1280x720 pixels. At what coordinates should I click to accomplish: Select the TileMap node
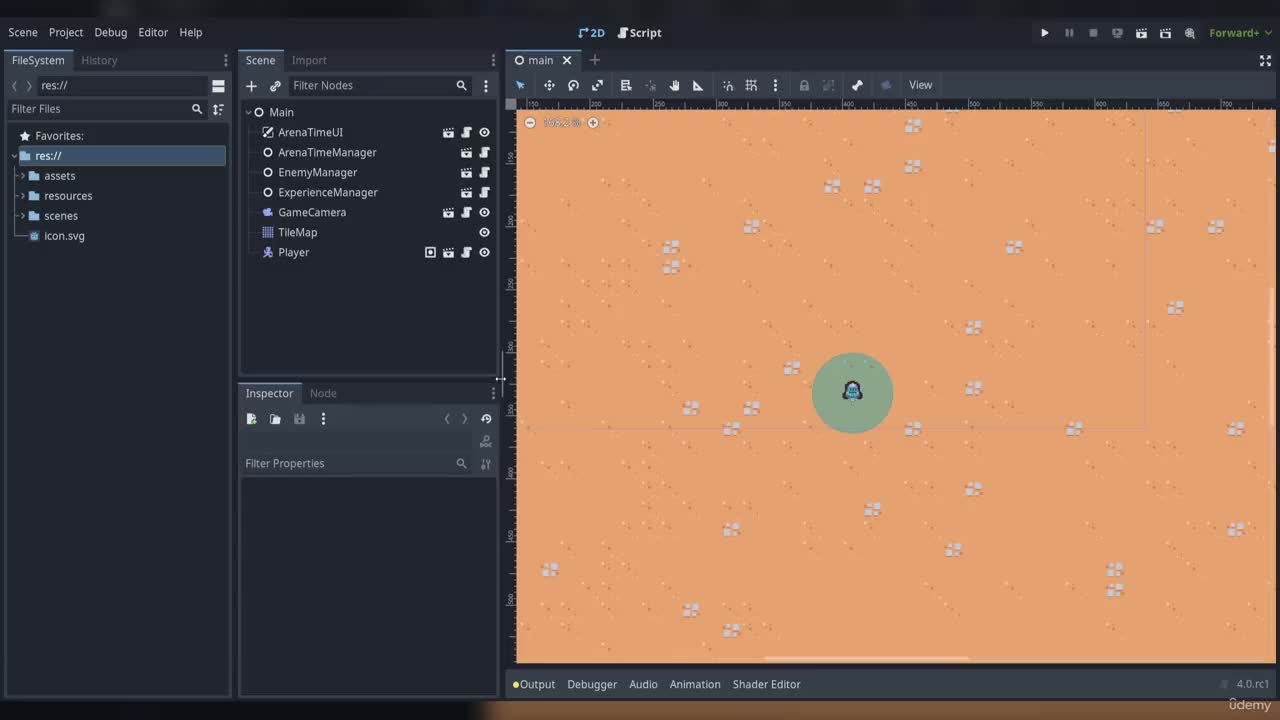pyautogui.click(x=297, y=232)
